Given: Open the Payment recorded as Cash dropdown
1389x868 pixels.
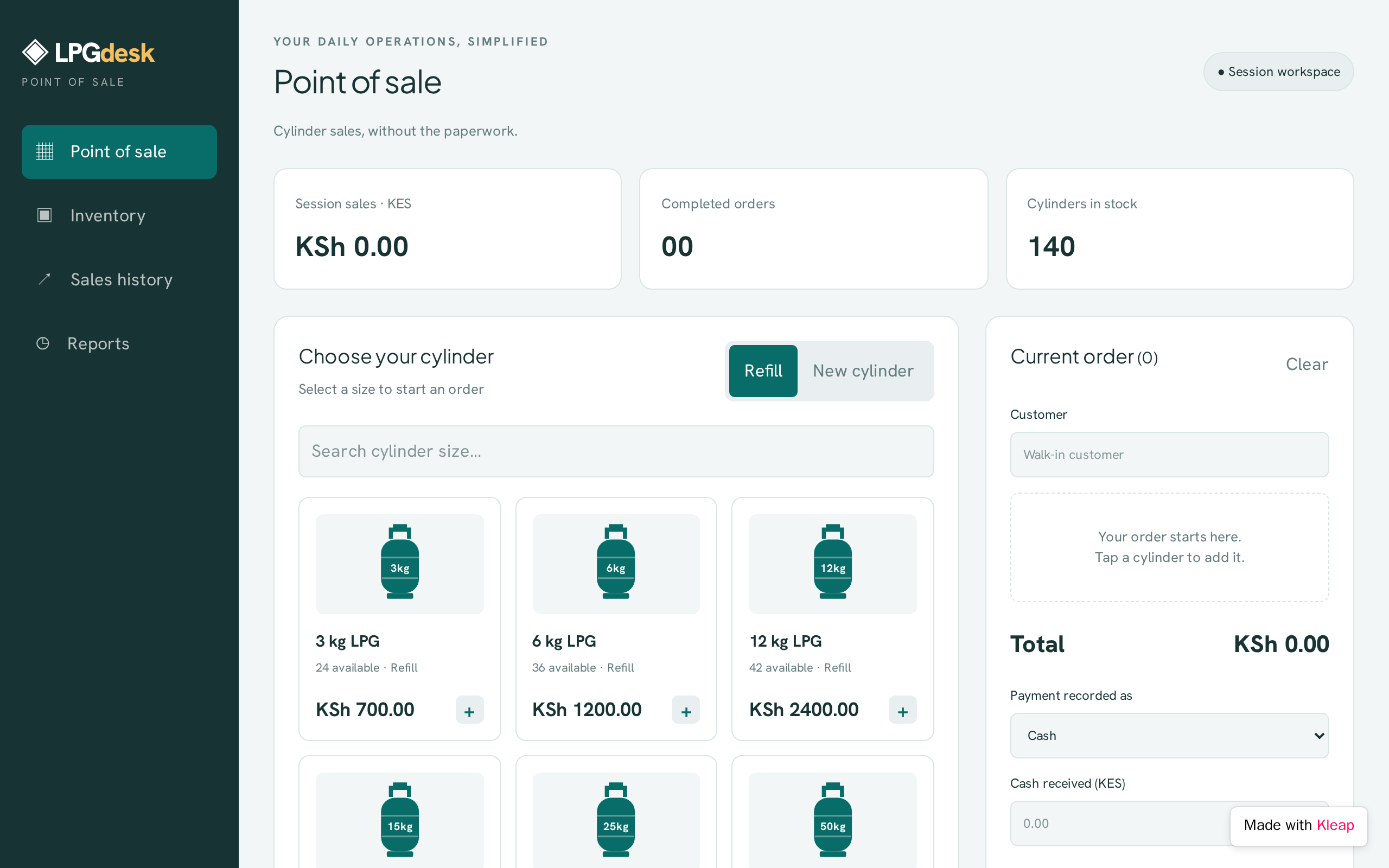Looking at the screenshot, I should 1169,736.
